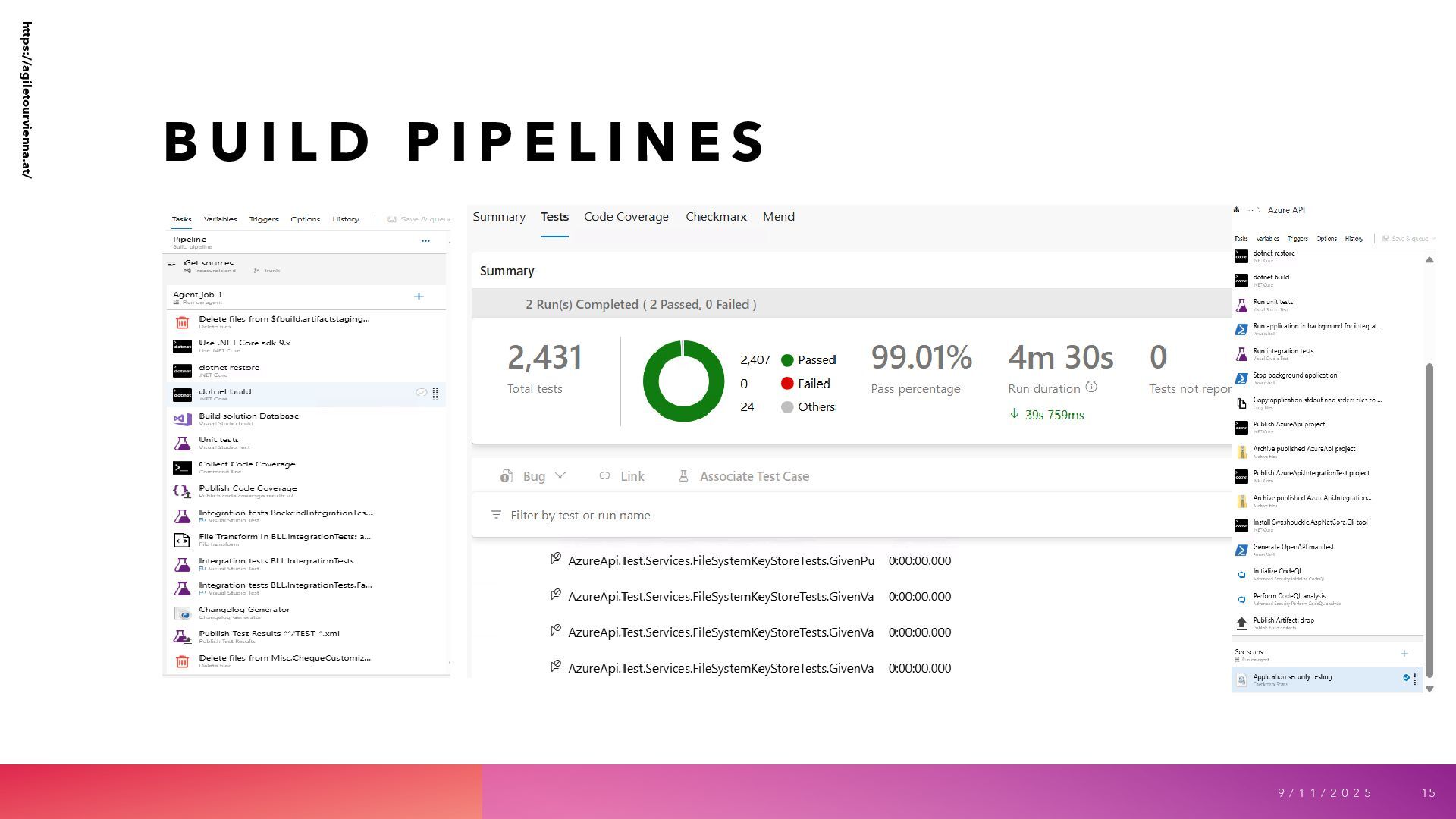
Task: Click the Collect Code Coverage command line icon
Action: click(182, 468)
